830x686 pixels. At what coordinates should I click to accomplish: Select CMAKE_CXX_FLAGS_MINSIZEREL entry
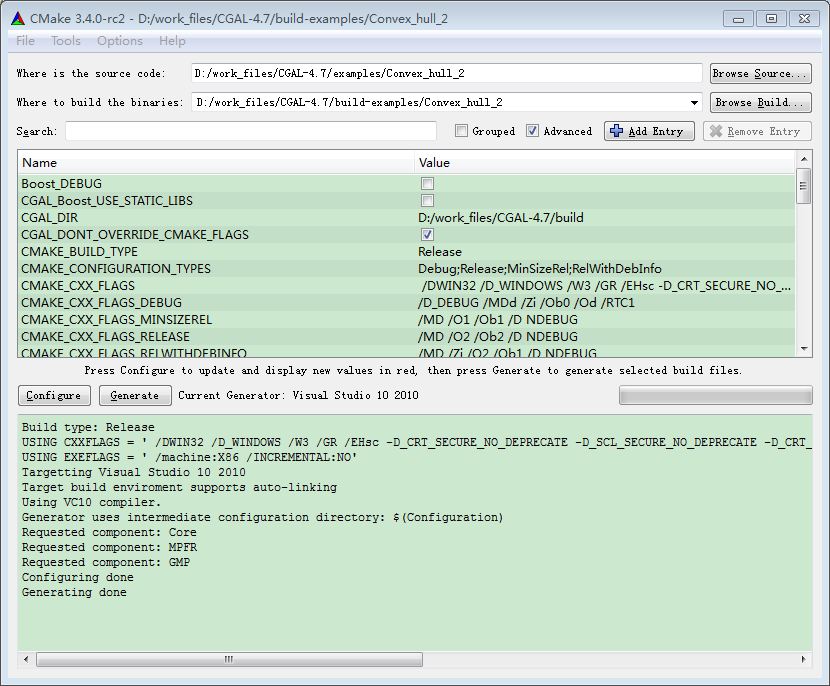pos(116,319)
